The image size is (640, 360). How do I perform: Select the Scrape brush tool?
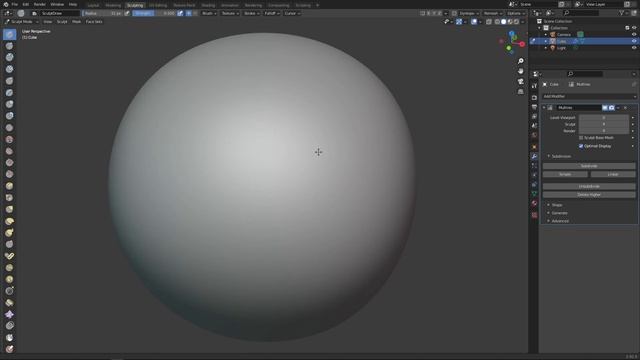point(9,174)
